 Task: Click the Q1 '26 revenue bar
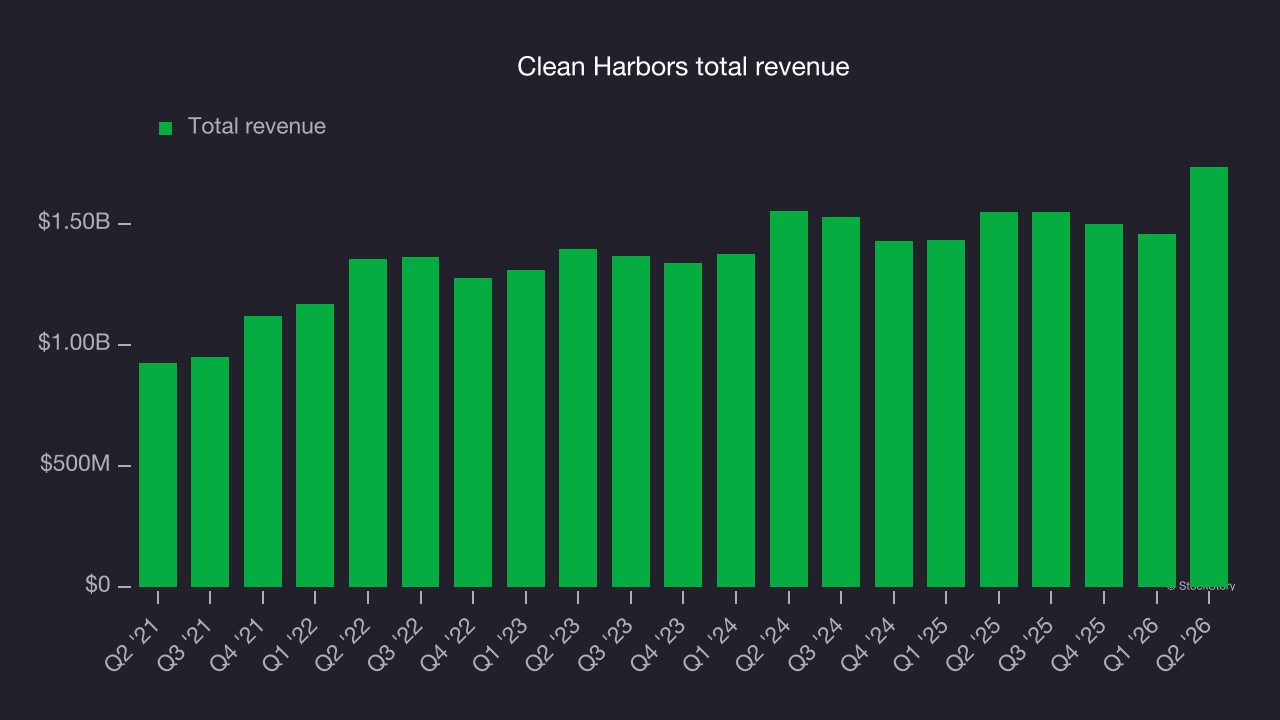(x=1157, y=410)
